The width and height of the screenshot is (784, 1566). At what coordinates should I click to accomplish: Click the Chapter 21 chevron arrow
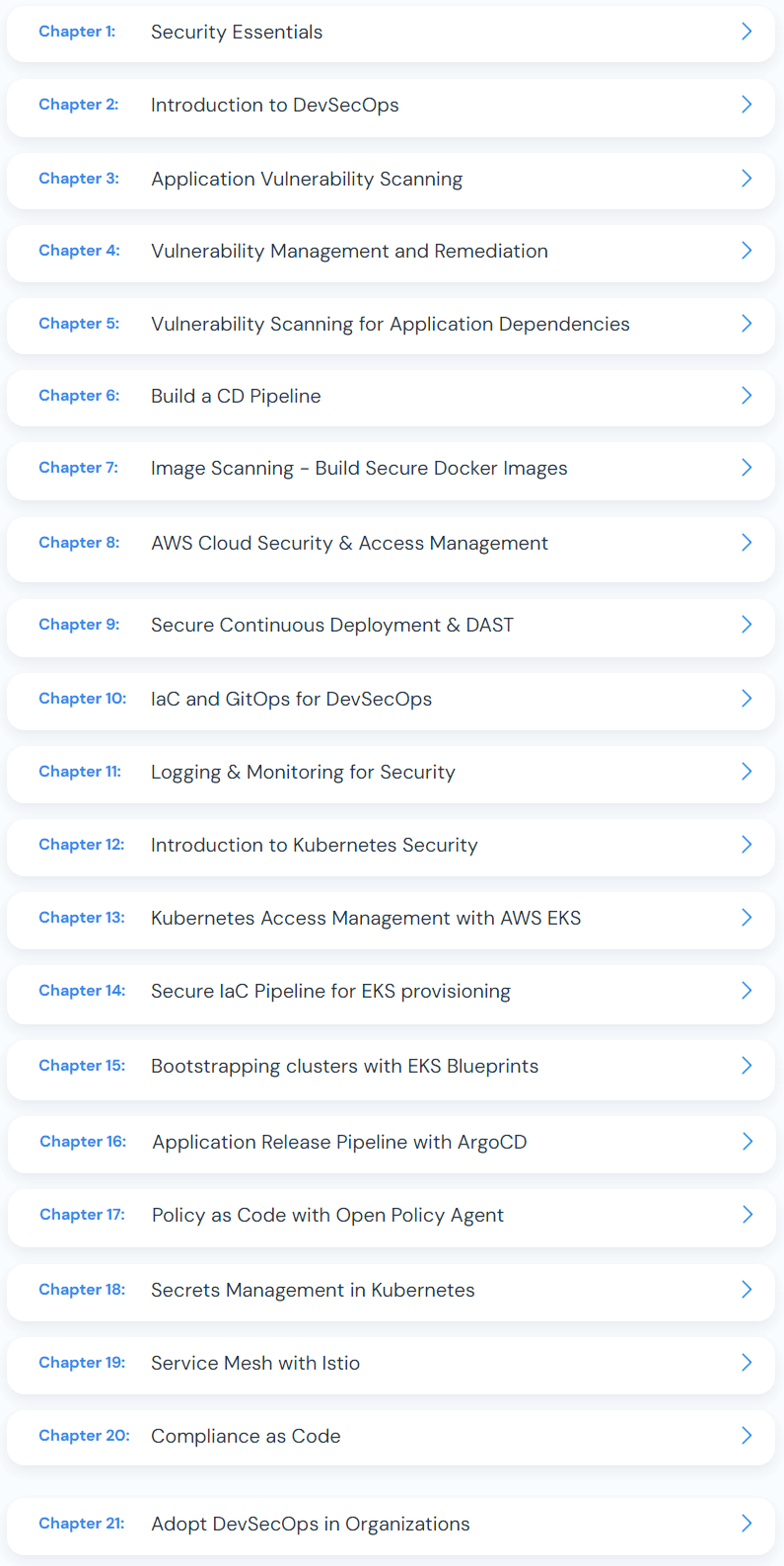(747, 1524)
